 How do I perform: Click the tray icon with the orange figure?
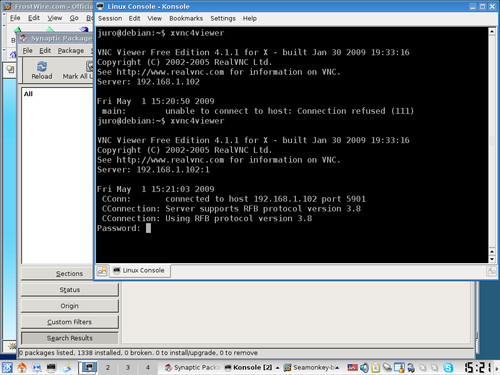[399, 368]
